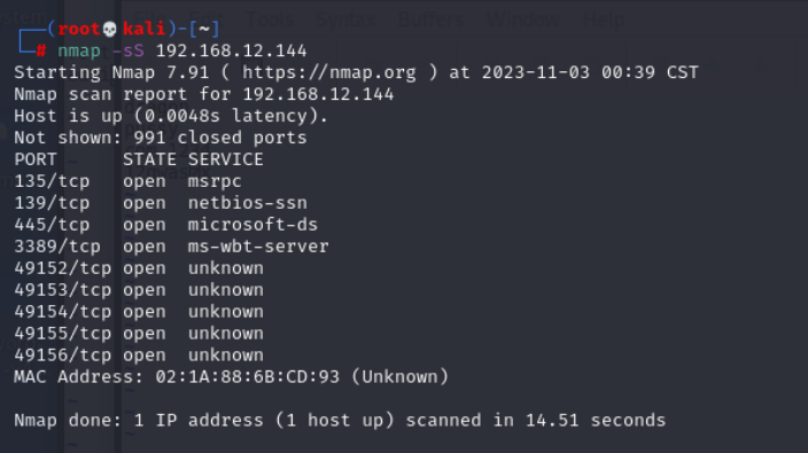Click the 'Nmap done' summary line
Image resolution: width=808 pixels, height=454 pixels.
pos(339,420)
